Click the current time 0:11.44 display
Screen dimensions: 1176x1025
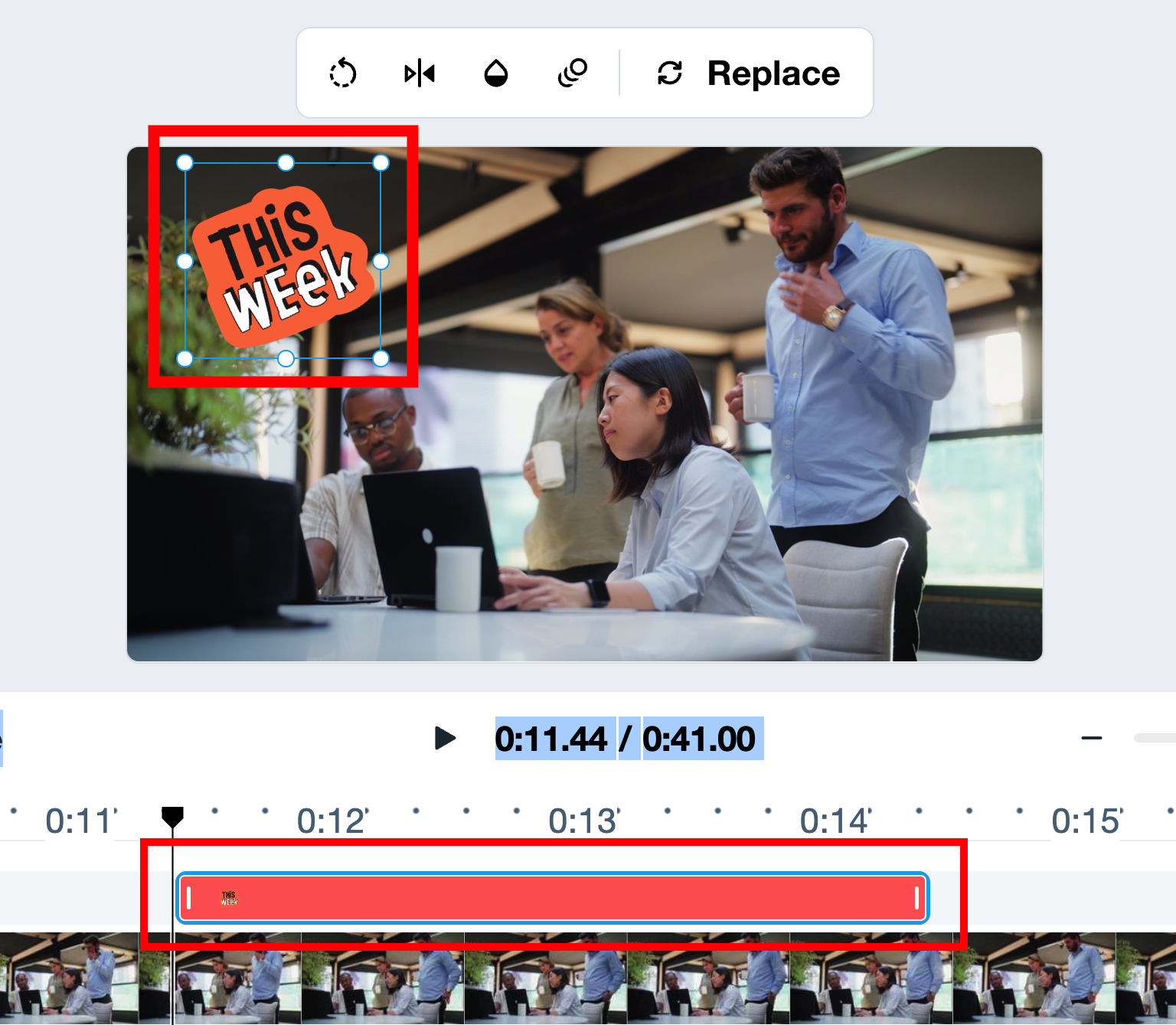(551, 739)
